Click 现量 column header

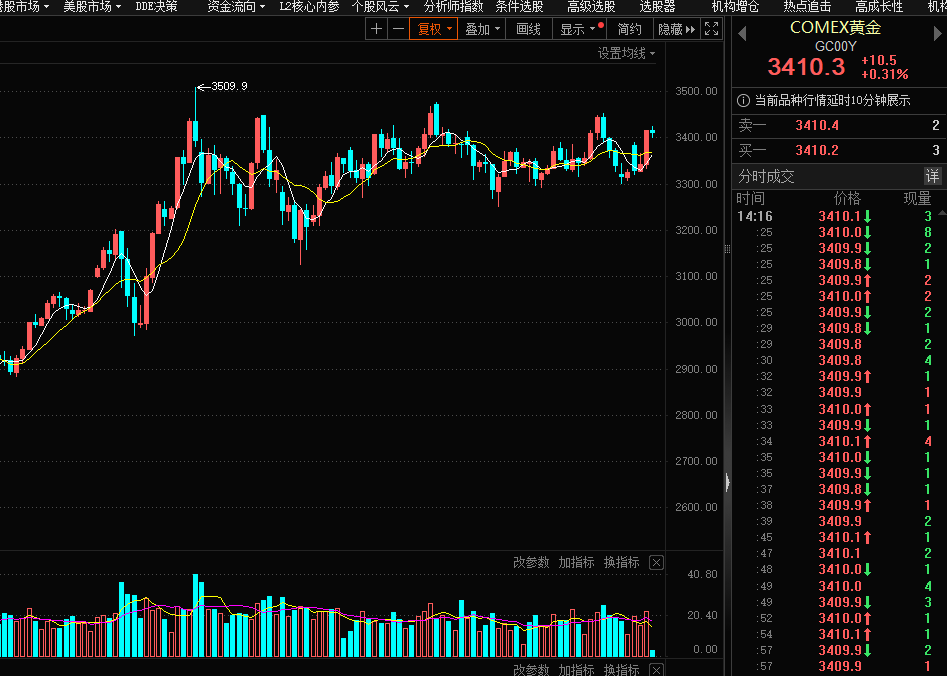click(917, 198)
